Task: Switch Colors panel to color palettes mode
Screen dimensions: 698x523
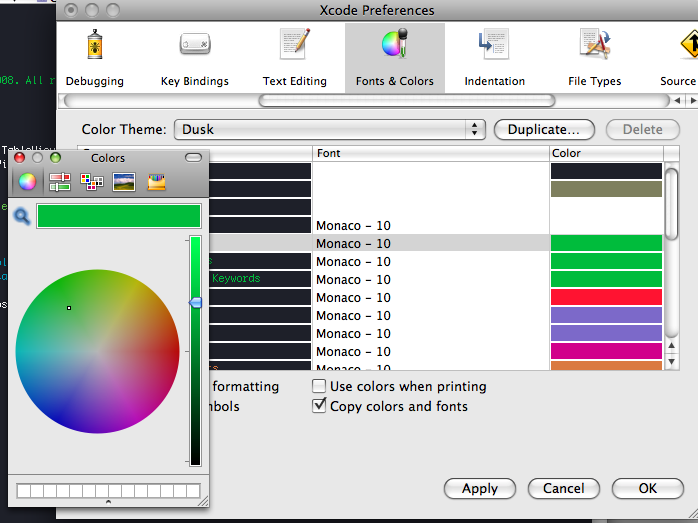Action: tap(92, 182)
